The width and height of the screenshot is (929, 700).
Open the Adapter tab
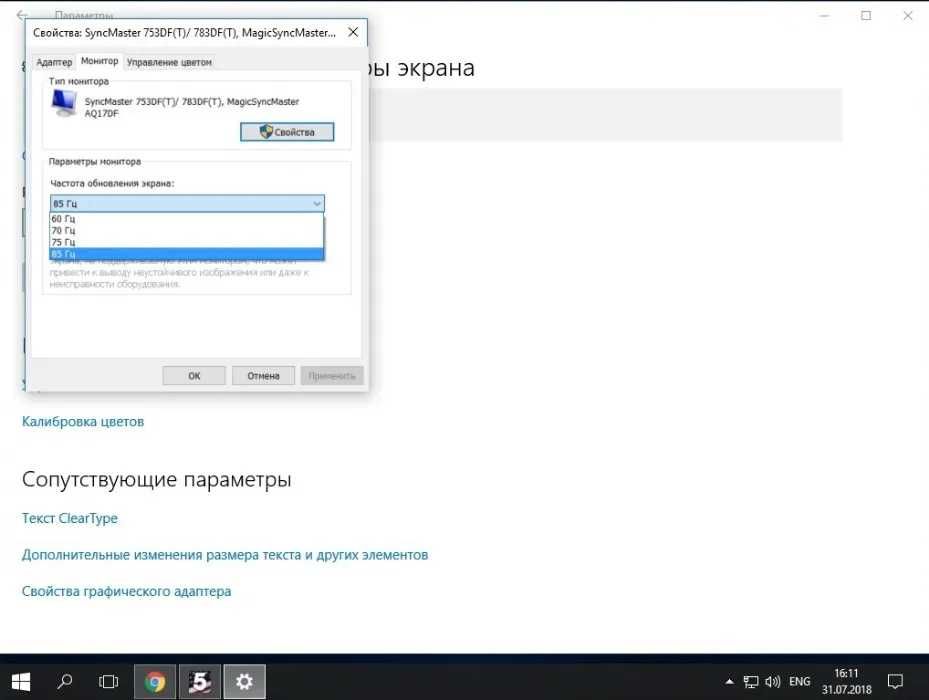click(x=54, y=62)
